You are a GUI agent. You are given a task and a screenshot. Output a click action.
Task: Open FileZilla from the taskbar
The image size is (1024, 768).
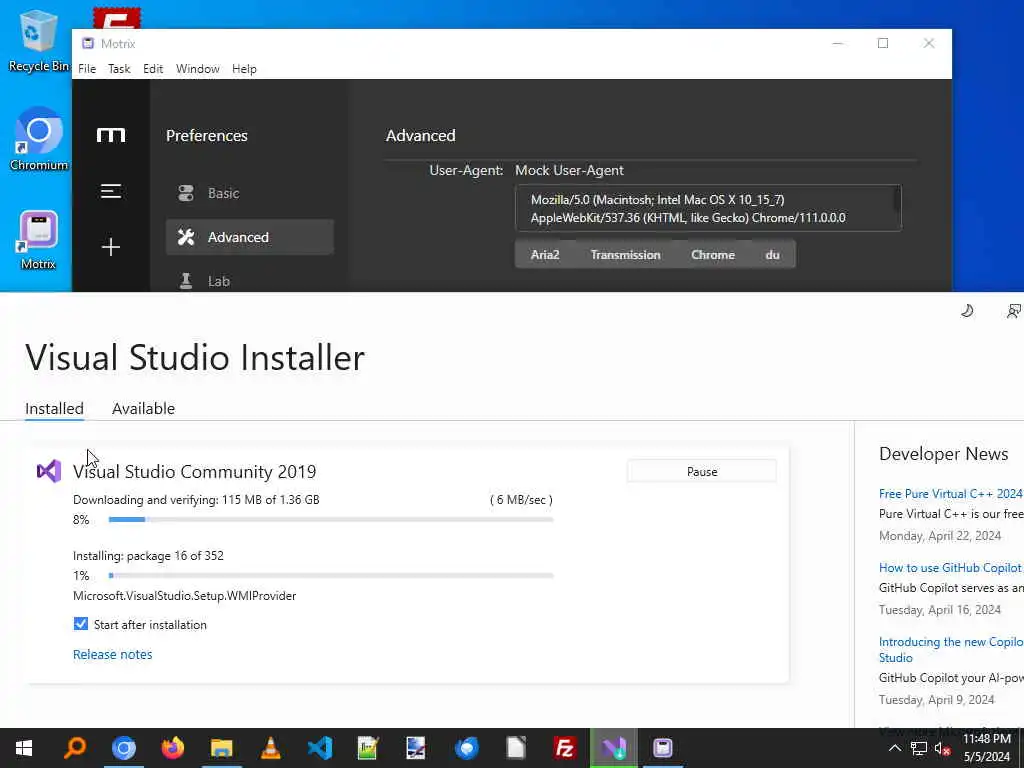(564, 748)
